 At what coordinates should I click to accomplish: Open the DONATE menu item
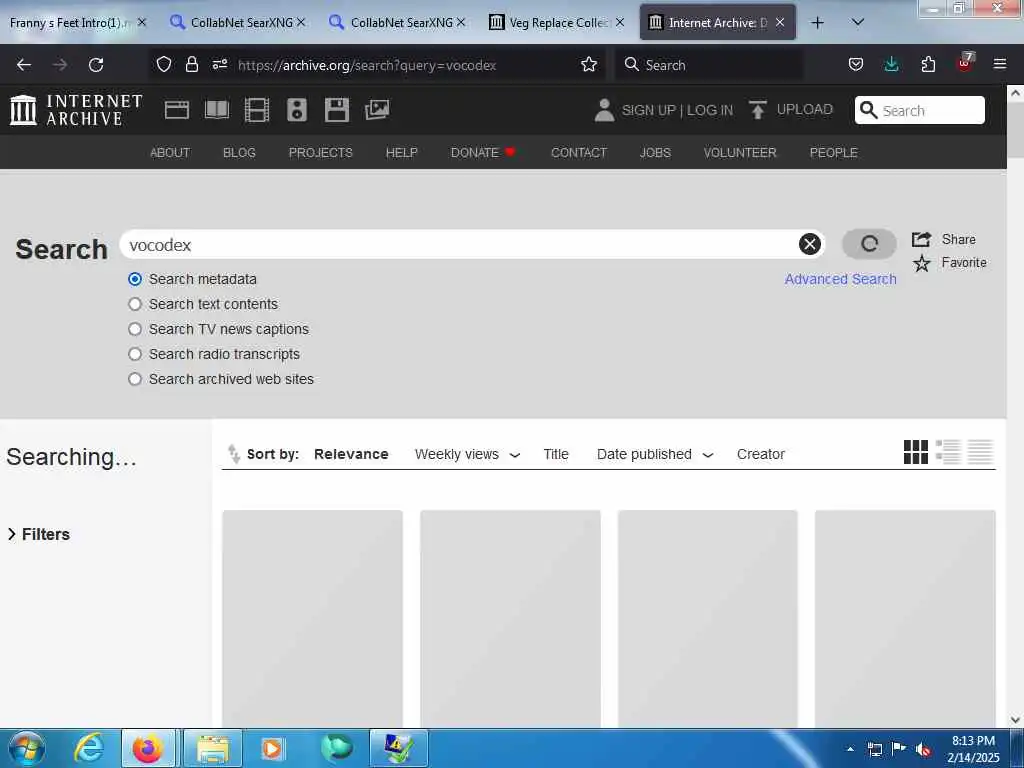(483, 152)
